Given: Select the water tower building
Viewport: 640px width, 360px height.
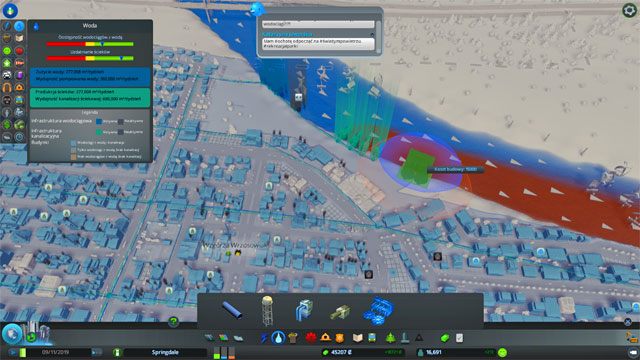Looking at the screenshot, I should tap(267, 310).
